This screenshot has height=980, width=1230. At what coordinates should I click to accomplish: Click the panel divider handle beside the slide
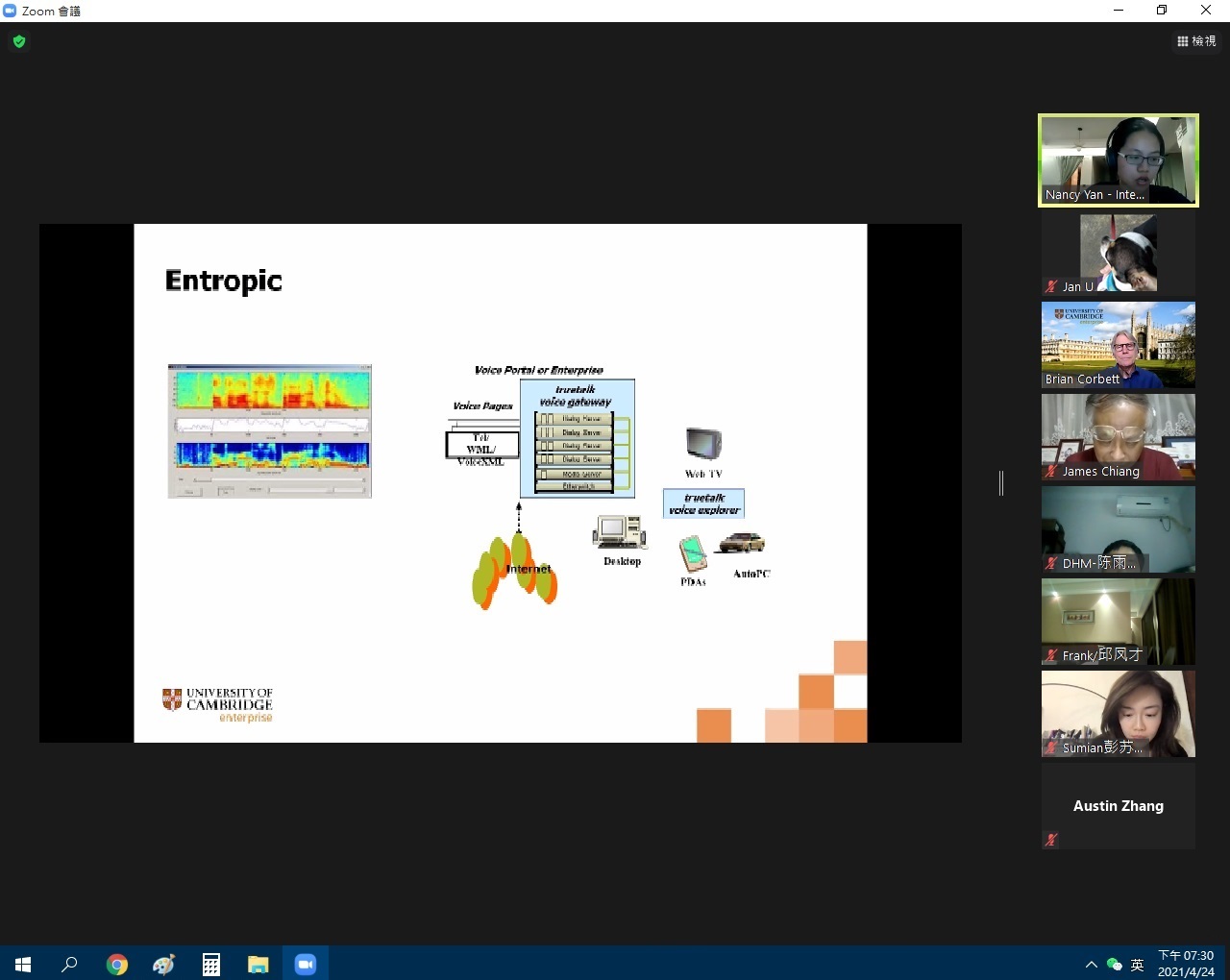pyautogui.click(x=1001, y=483)
